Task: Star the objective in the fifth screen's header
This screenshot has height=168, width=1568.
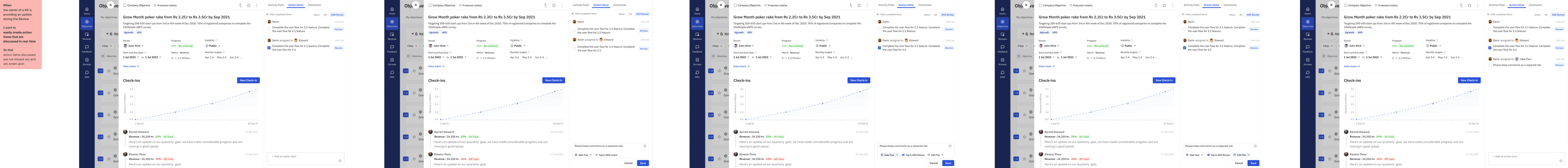Action: pos(1470,5)
